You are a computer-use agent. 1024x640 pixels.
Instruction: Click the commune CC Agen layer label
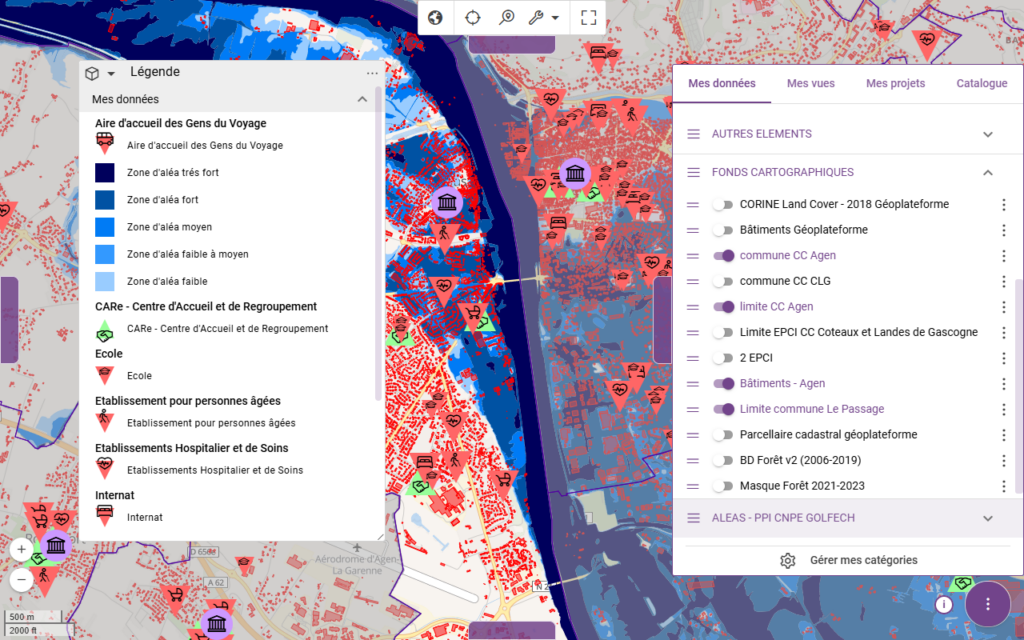[788, 255]
